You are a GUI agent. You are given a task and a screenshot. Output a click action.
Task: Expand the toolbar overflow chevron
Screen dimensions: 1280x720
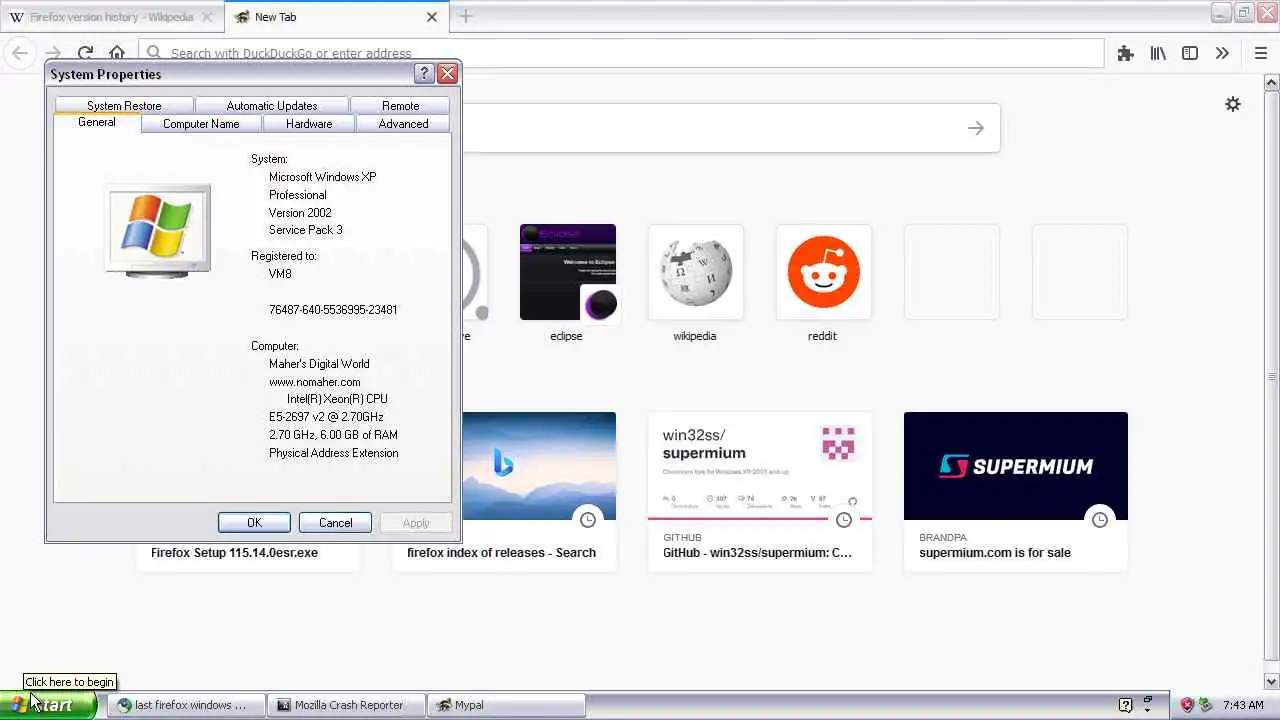(x=1222, y=54)
